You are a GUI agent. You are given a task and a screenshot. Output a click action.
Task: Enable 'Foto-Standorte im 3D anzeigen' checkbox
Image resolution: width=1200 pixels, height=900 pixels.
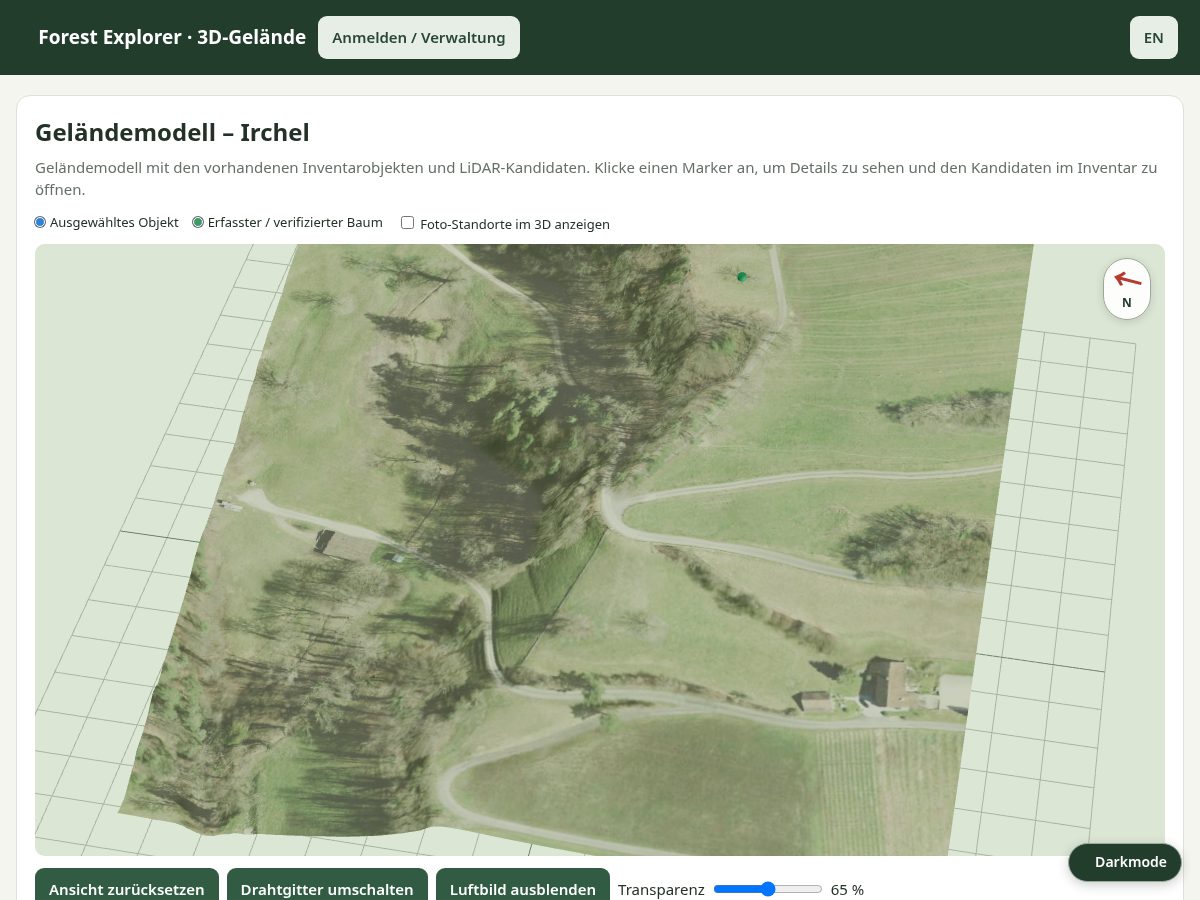[x=407, y=223]
